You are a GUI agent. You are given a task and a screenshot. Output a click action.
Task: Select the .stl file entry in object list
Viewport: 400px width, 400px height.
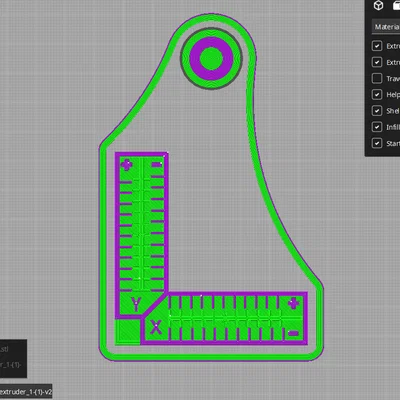tap(5, 349)
